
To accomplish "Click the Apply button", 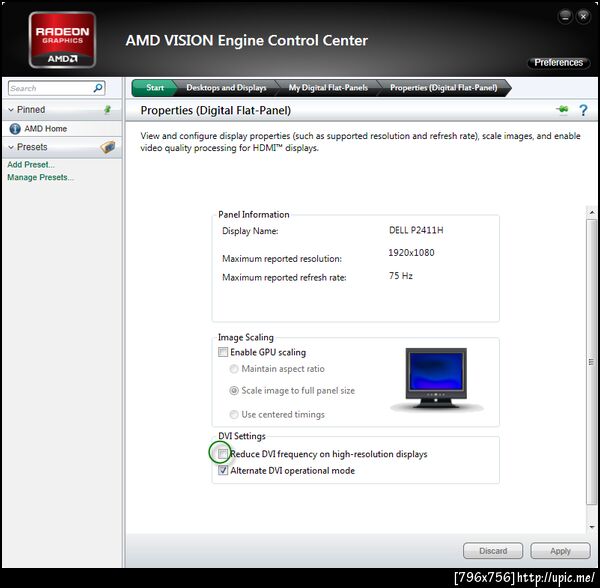I will pos(560,551).
